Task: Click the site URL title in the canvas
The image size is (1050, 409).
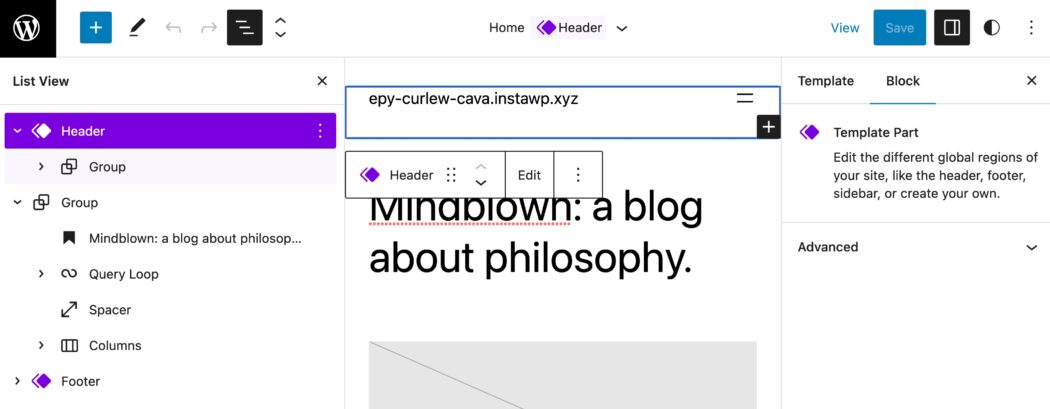Action: (473, 99)
